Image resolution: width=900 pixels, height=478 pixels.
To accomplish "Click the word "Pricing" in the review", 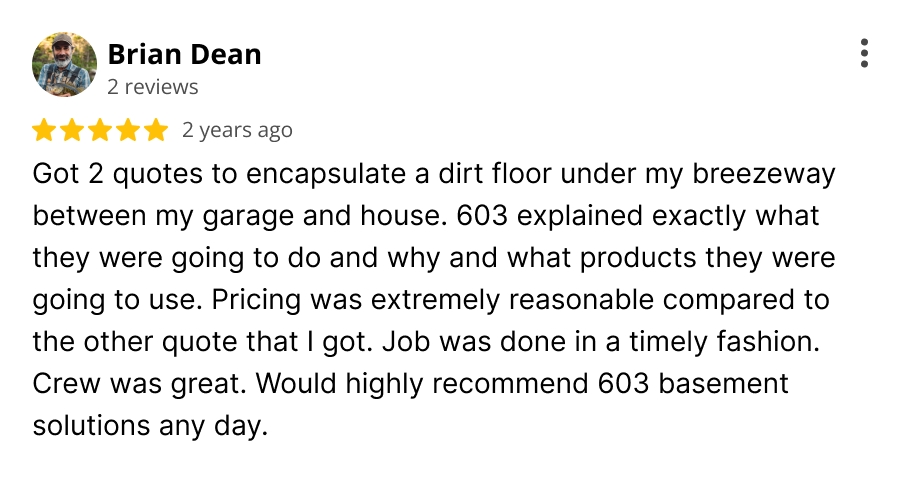I will (256, 300).
